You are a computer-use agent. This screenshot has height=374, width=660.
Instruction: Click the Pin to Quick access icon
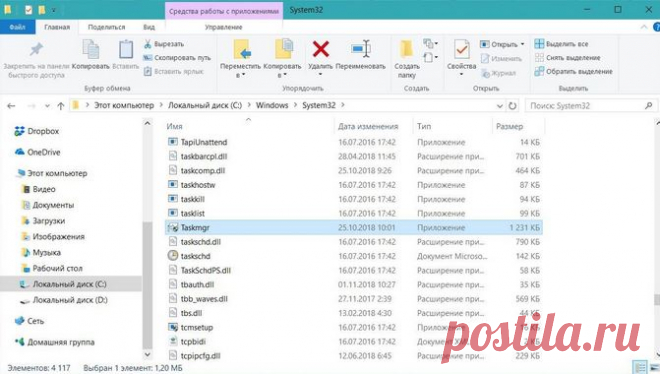coord(36,49)
